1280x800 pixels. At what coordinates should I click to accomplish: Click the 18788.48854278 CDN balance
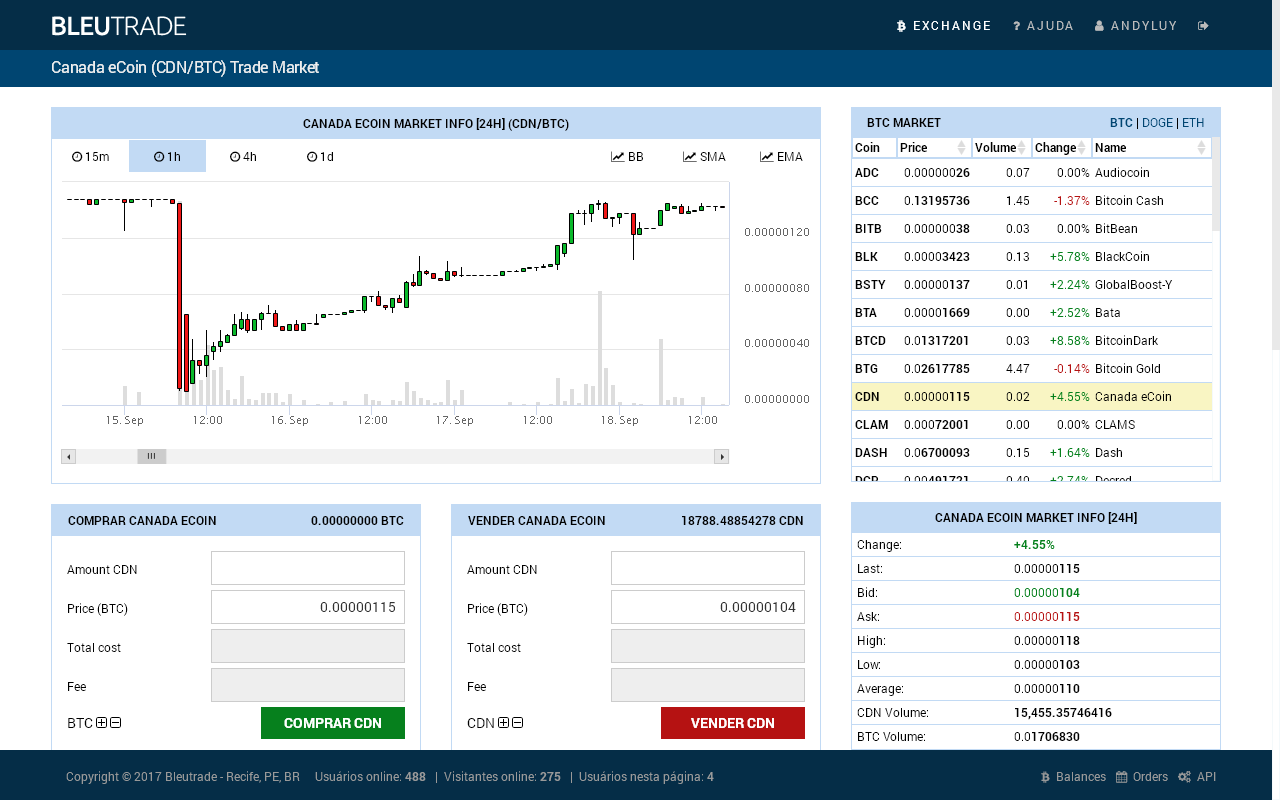click(x=742, y=521)
